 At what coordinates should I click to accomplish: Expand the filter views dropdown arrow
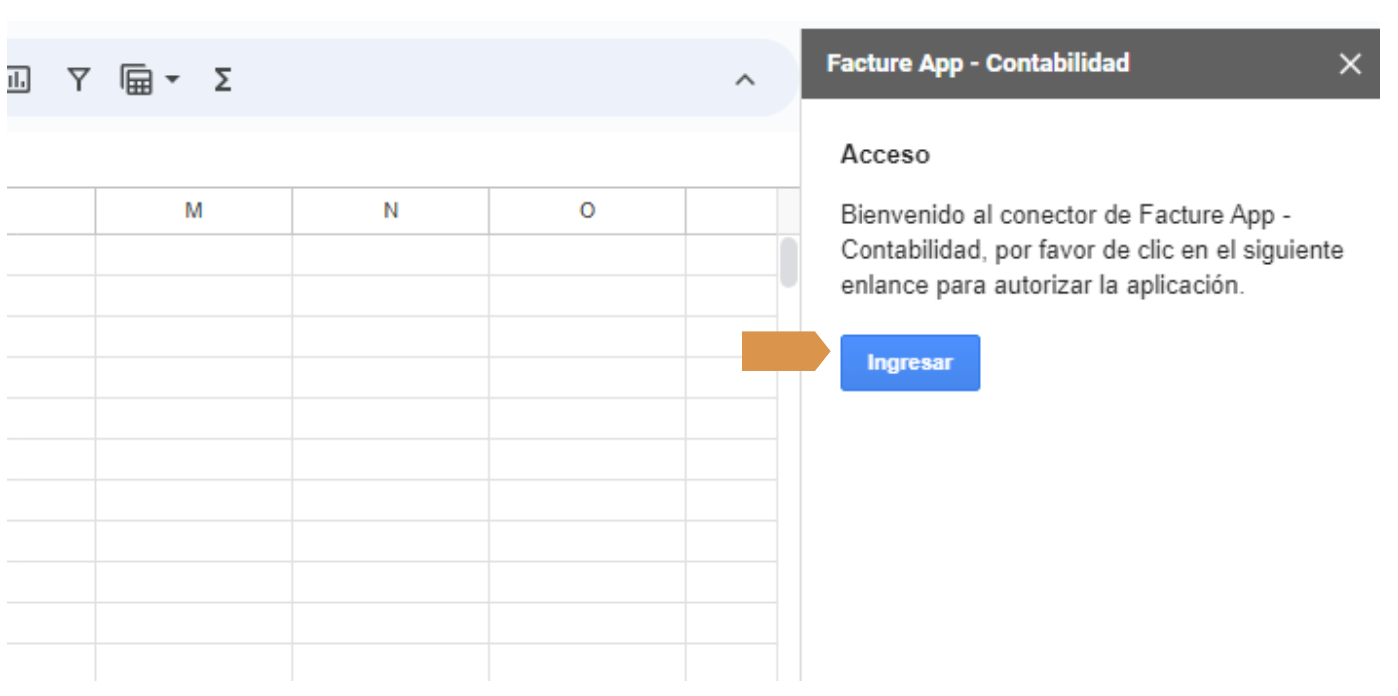pos(172,79)
